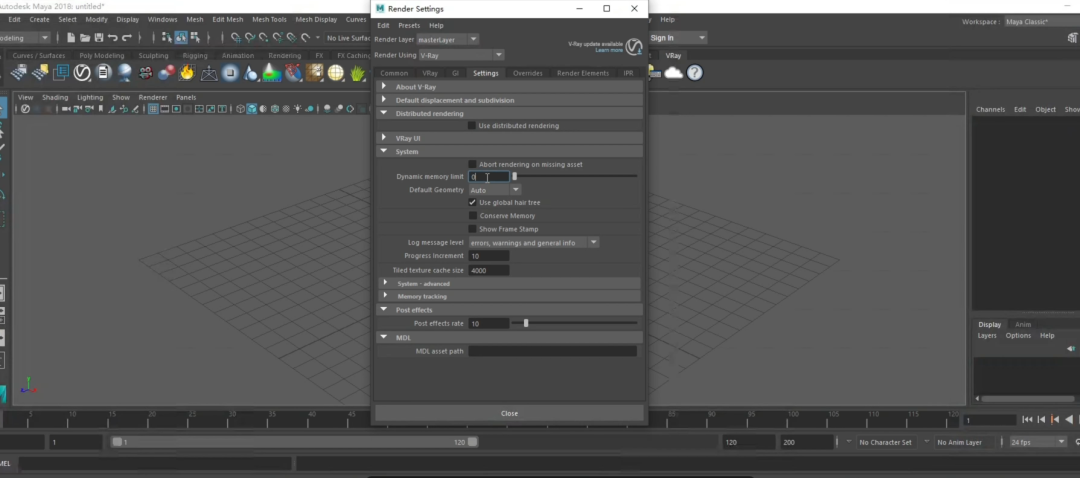
Task: Switch to the Anim layer tab
Action: [1023, 324]
